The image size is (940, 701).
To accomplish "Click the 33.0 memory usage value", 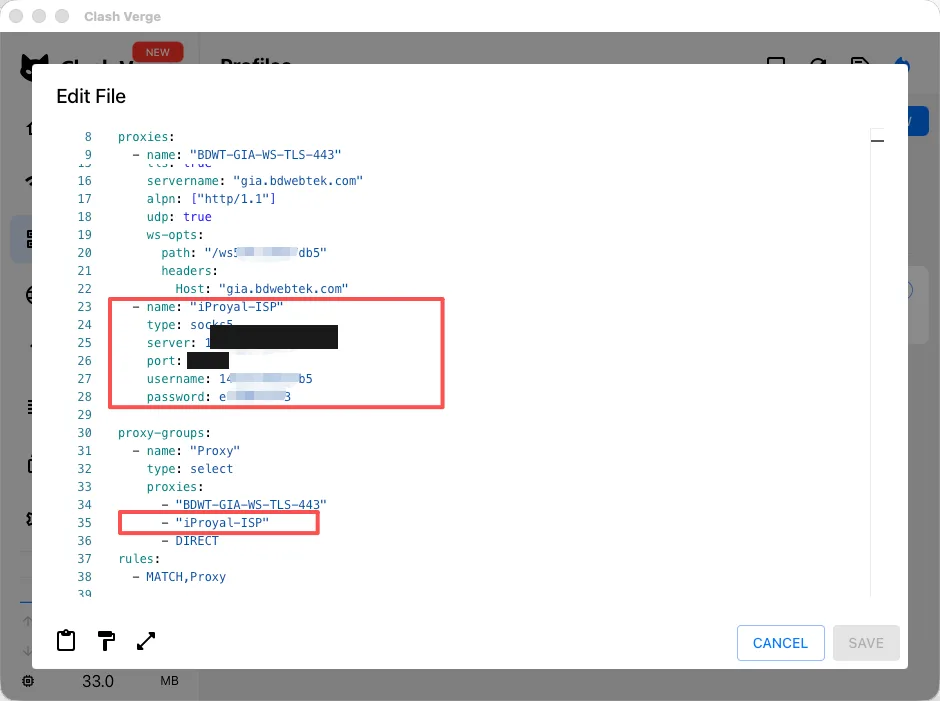I will tap(98, 681).
